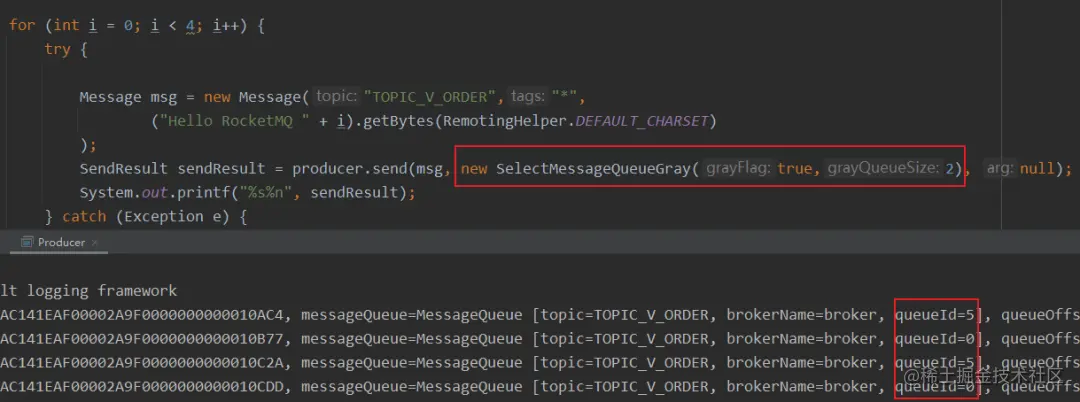Click the "topic:" parameter hint
Viewport: 1080px width, 402px height.
(336, 97)
